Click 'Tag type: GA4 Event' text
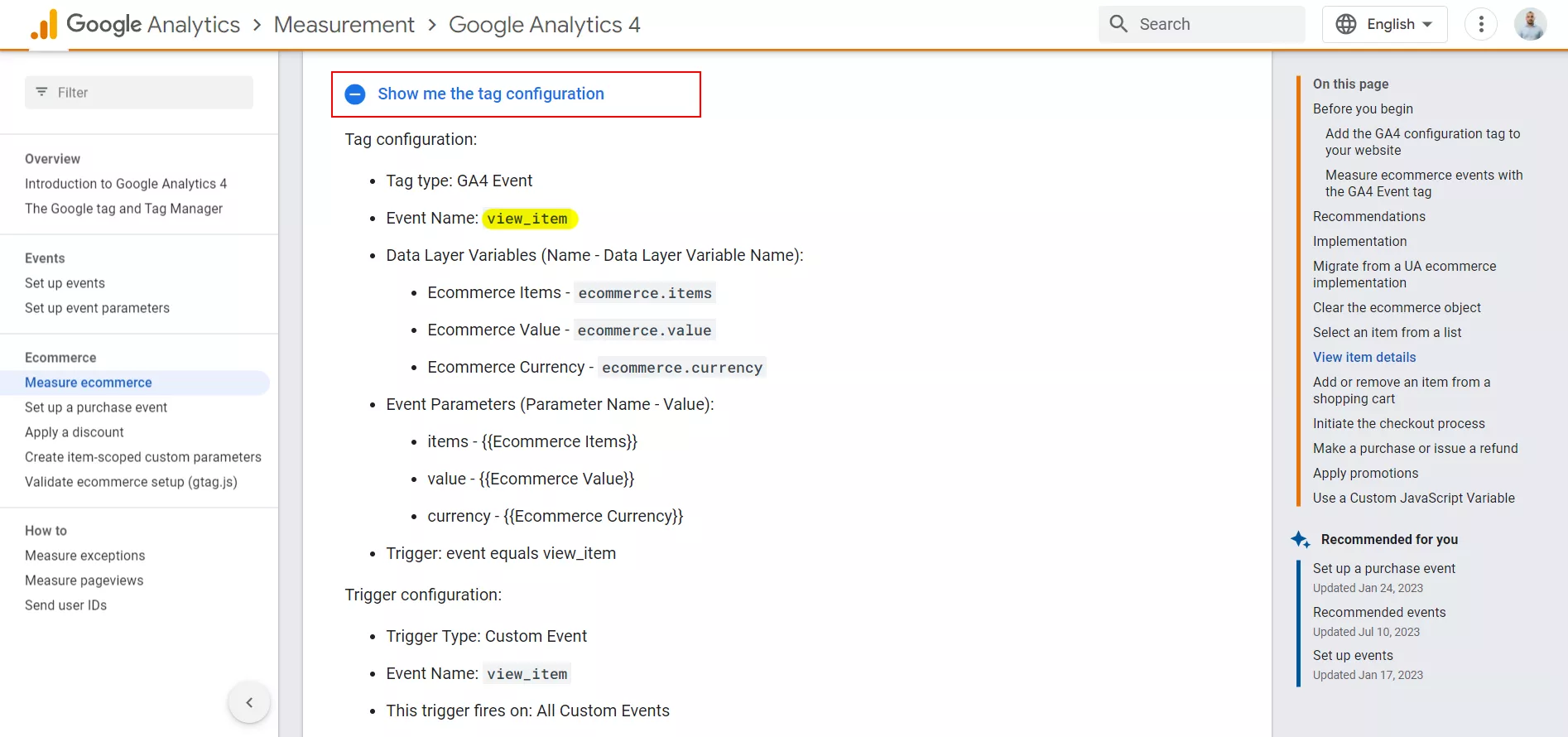Viewport: 1568px width, 737px height. [x=459, y=181]
